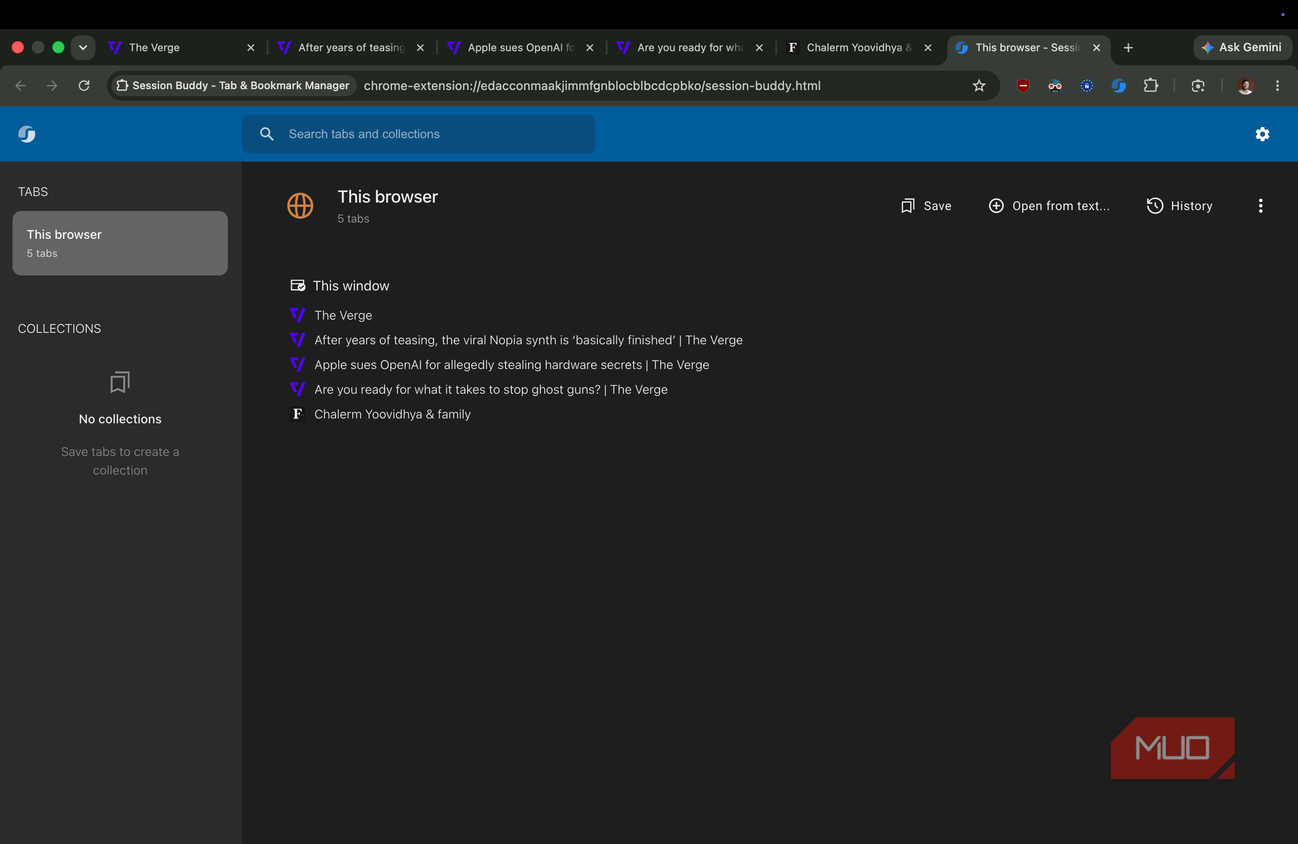The height and width of the screenshot is (844, 1298).
Task: Select the This browser - Session Buddy tab
Action: (x=1028, y=48)
